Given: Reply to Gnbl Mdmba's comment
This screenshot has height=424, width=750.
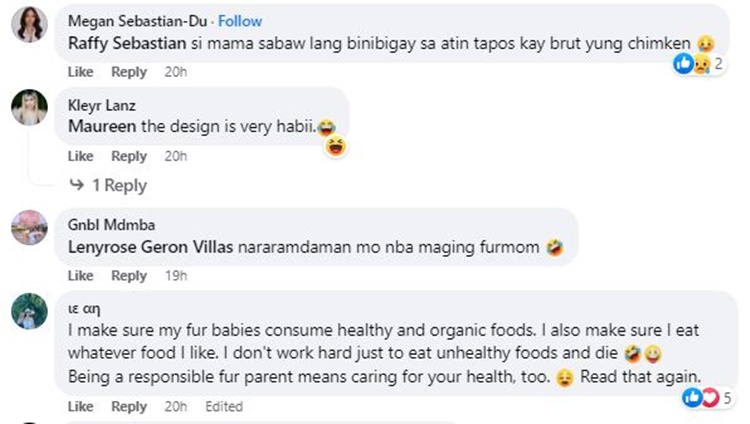Looking at the screenshot, I should (x=129, y=275).
